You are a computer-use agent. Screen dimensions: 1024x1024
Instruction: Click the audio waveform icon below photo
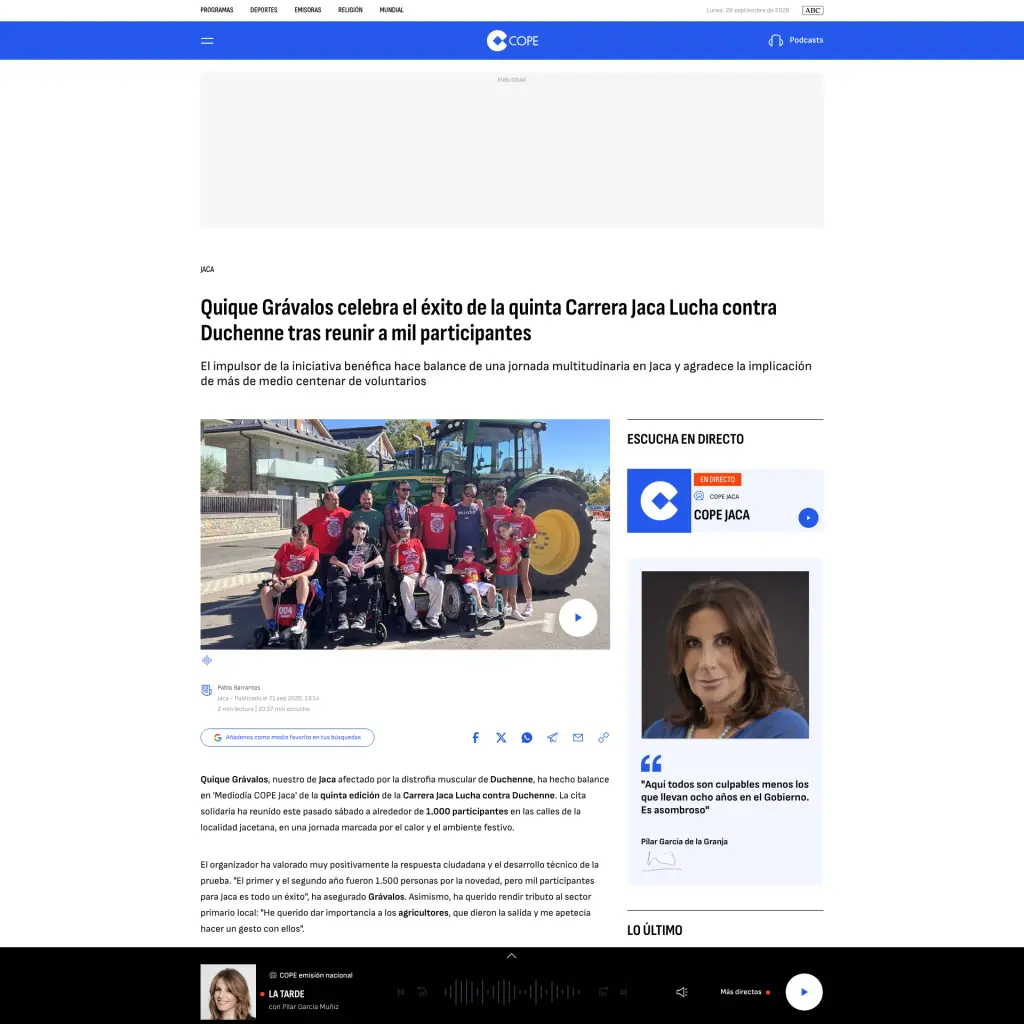point(207,660)
